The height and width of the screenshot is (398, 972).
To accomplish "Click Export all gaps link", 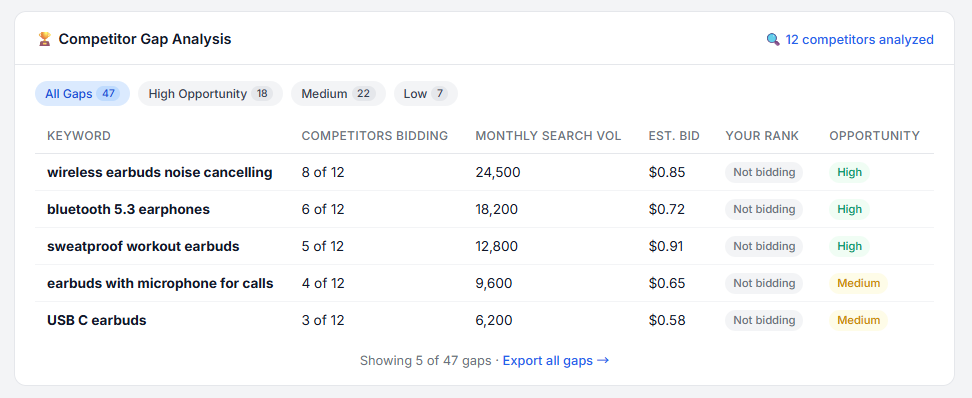I will [x=555, y=360].
